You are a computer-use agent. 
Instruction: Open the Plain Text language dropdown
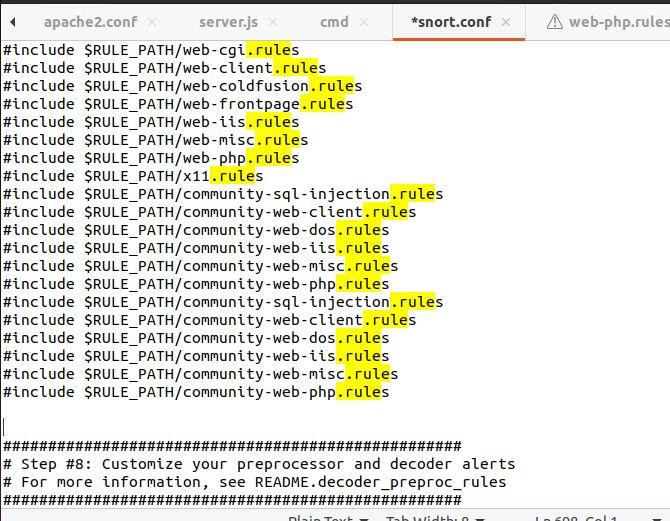point(328,518)
